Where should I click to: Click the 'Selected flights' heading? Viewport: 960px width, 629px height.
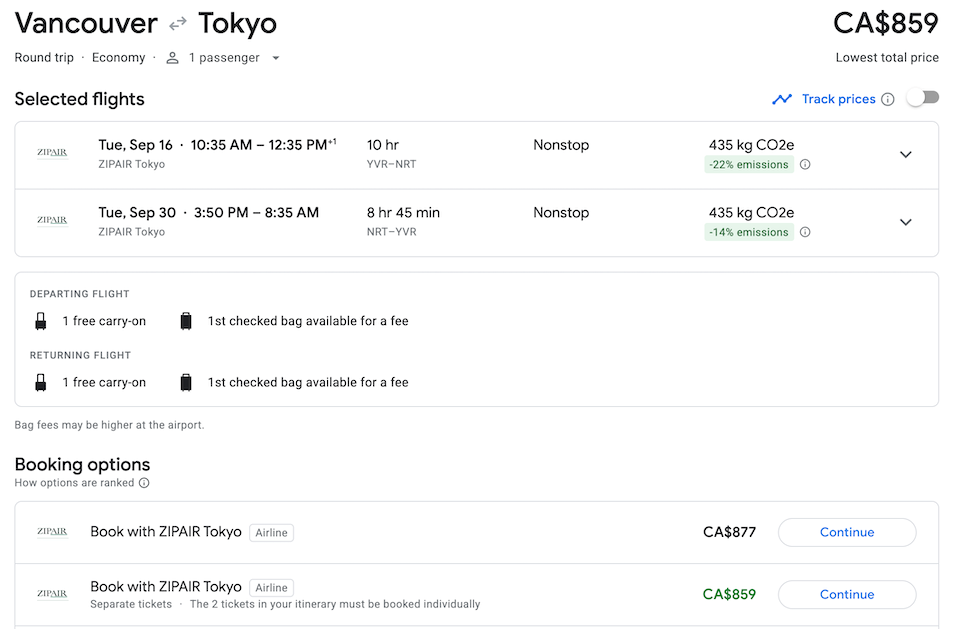pos(80,99)
